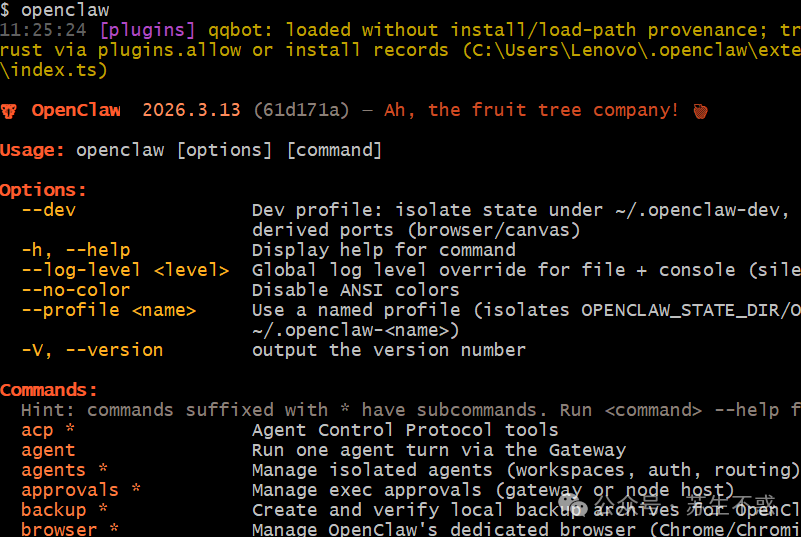This screenshot has height=537, width=801.
Task: Click the 'approvals *' command
Action: (x=81, y=490)
